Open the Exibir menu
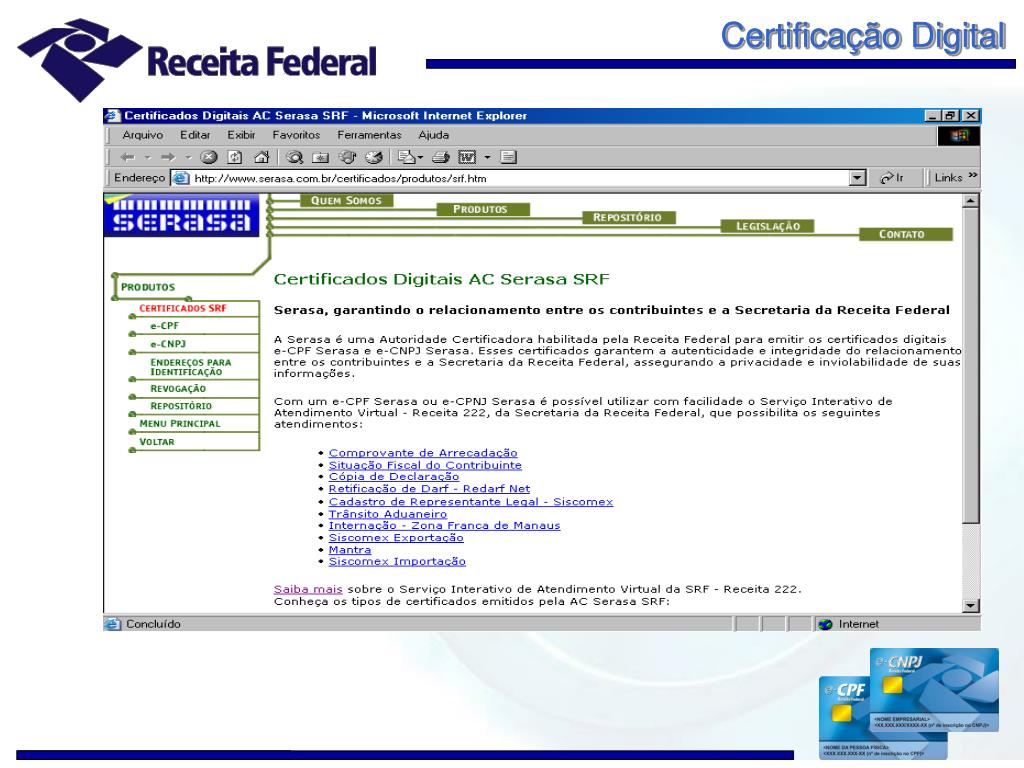1024x768 pixels. [241, 135]
